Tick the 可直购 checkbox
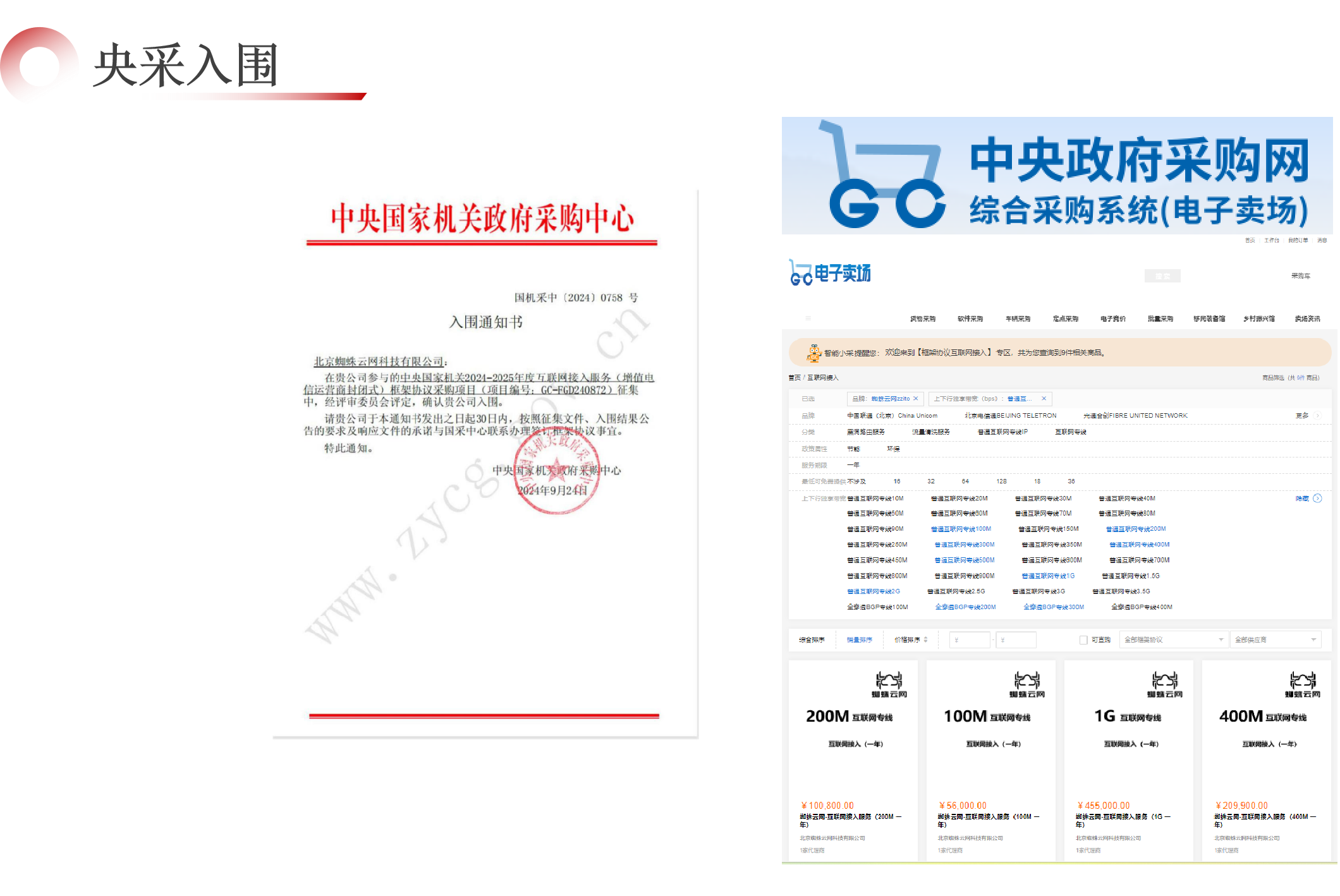The width and height of the screenshot is (1340, 896). coord(1083,640)
